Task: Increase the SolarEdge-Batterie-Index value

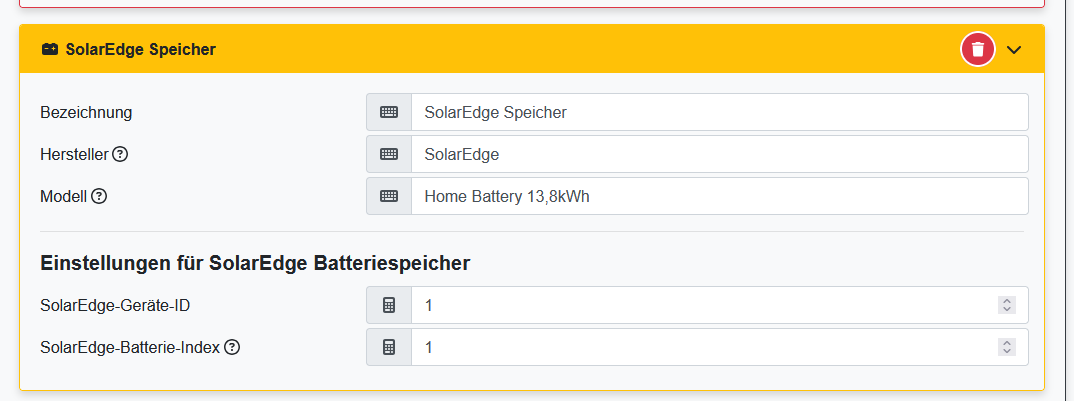Action: [x=1007, y=343]
